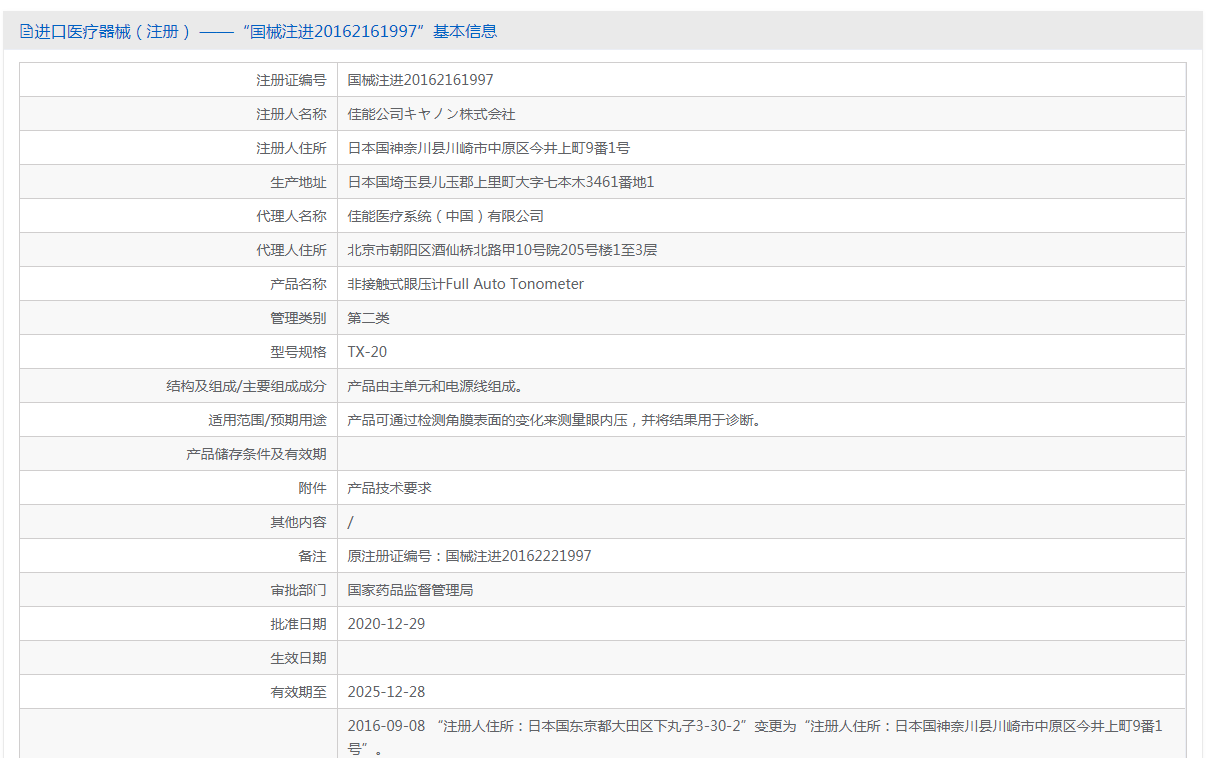The height and width of the screenshot is (758, 1219).
Task: Click the 备注 label
Action: point(312,556)
